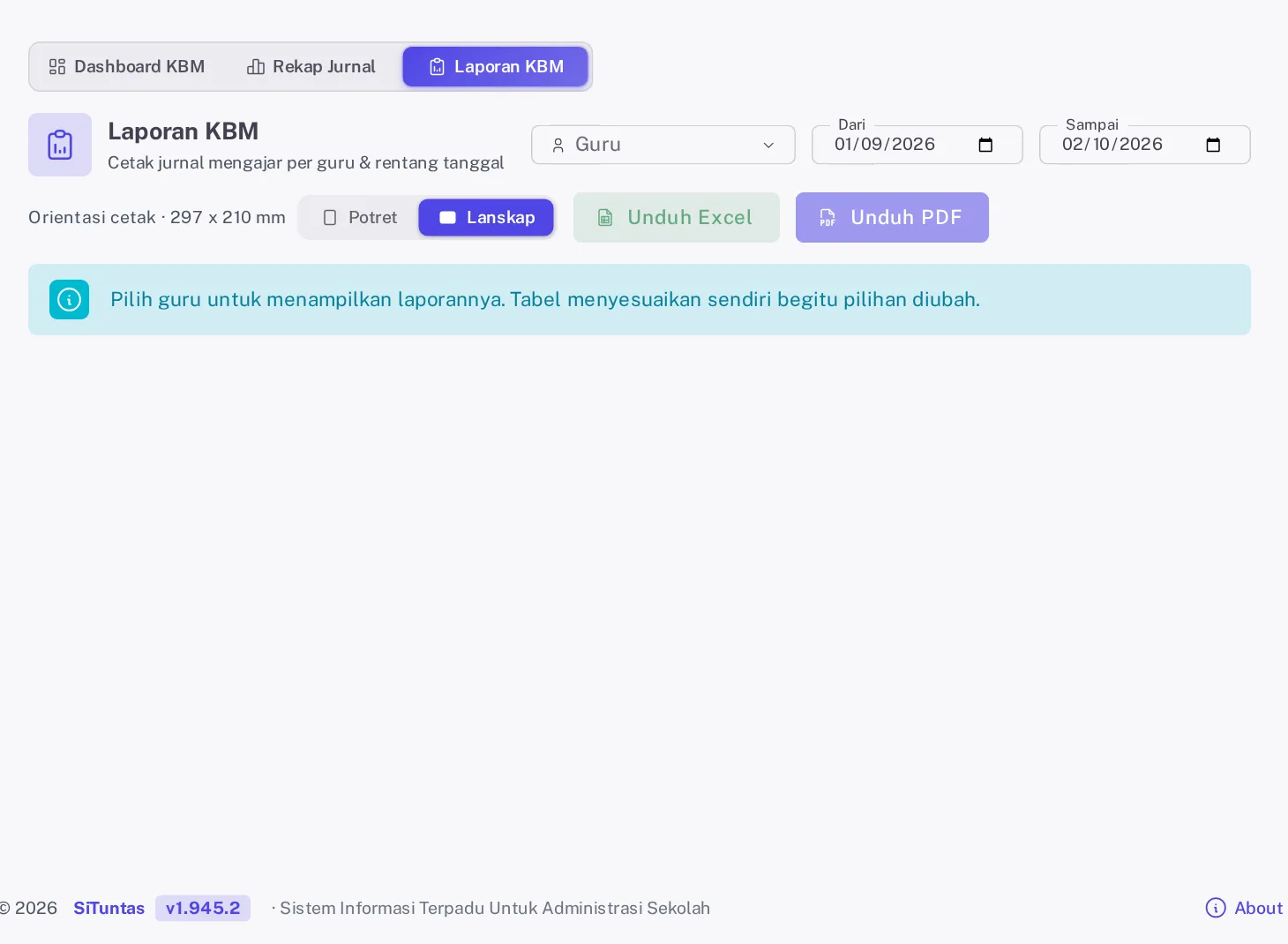Click the subtitle 'Cetak jurnal mengajar per guru & rentang tanggal'
This screenshot has height=944, width=1288.
306,163
